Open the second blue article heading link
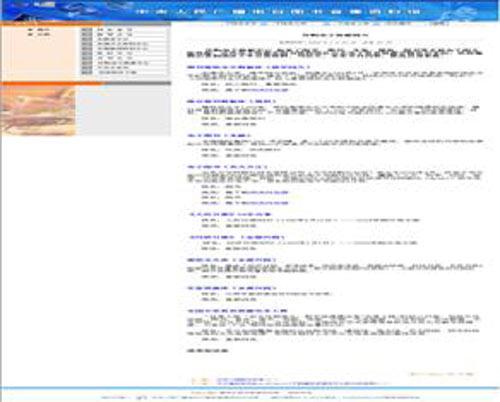Viewport: 500px width, 402px height. point(231,101)
